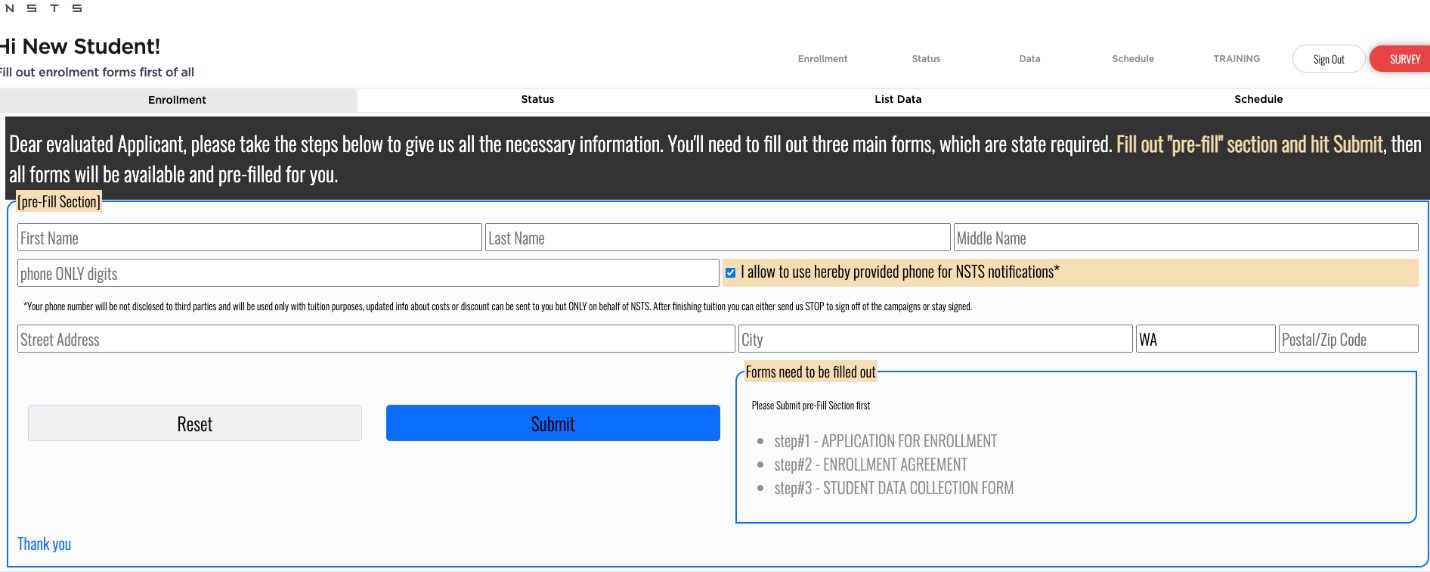The width and height of the screenshot is (1430, 572).
Task: Click the Street Address input
Action: pyautogui.click(x=376, y=339)
